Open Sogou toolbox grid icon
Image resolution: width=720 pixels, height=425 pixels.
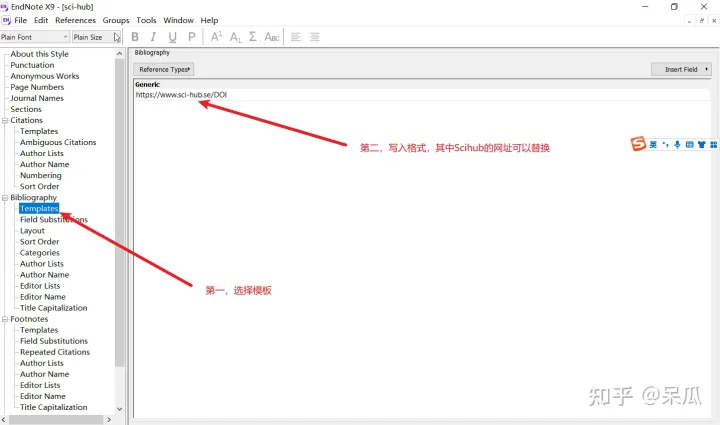click(x=713, y=145)
